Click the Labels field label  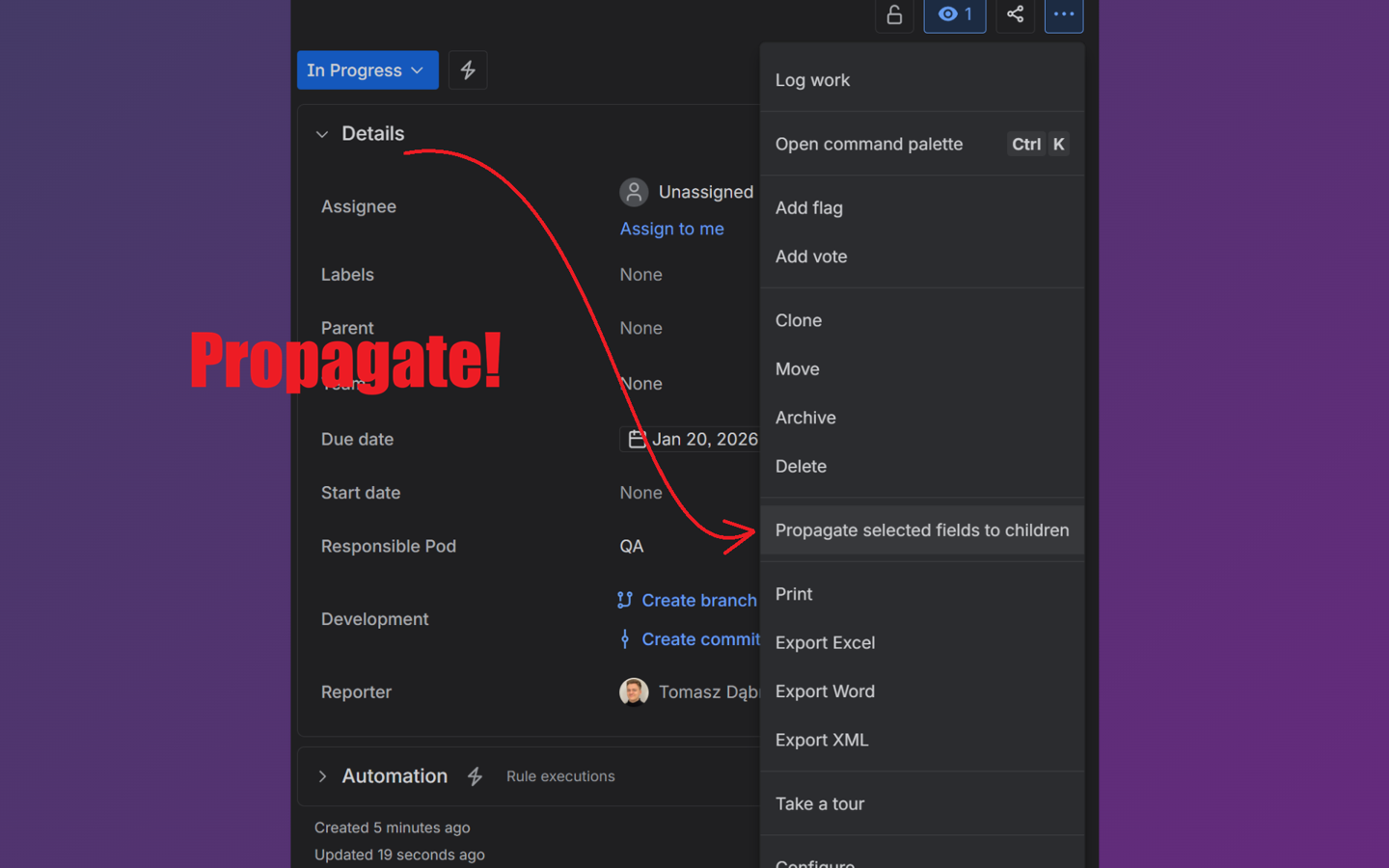[347, 275]
